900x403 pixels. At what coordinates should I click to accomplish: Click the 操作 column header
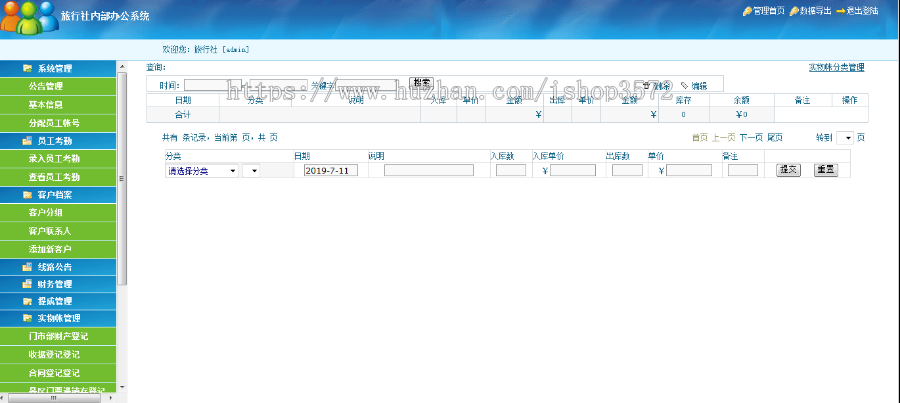(849, 100)
